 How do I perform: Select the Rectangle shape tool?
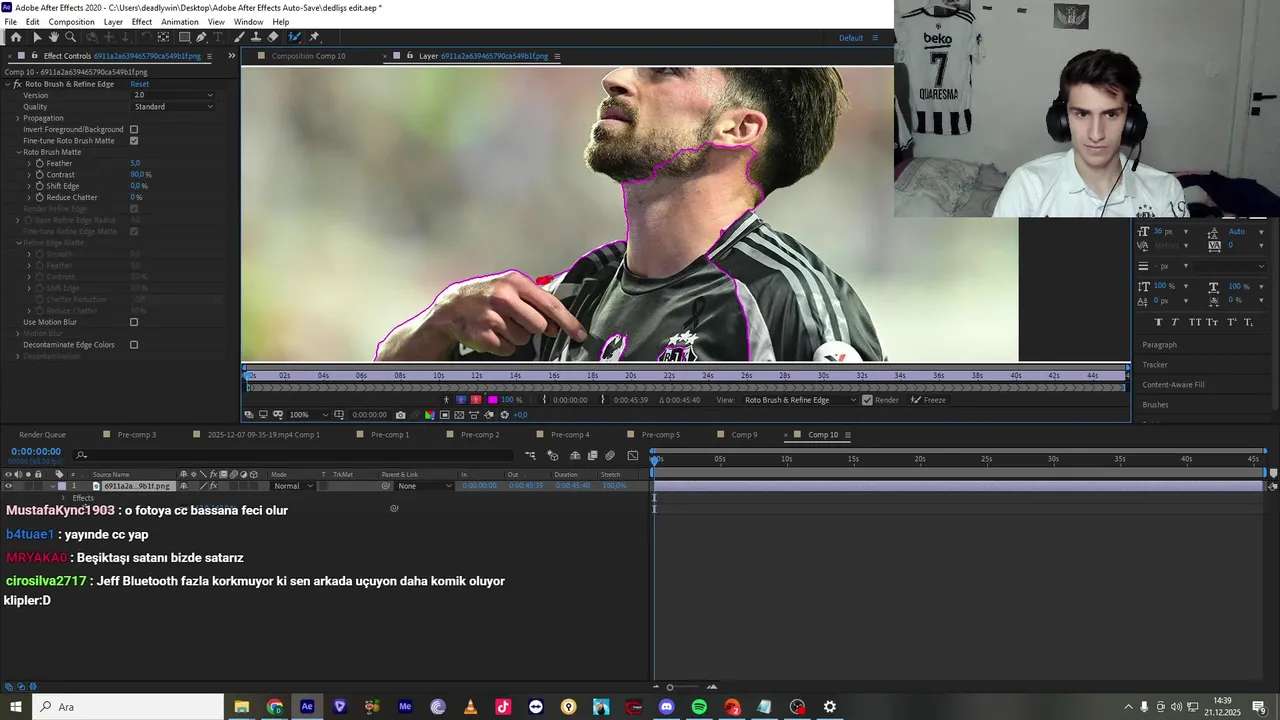tap(184, 37)
